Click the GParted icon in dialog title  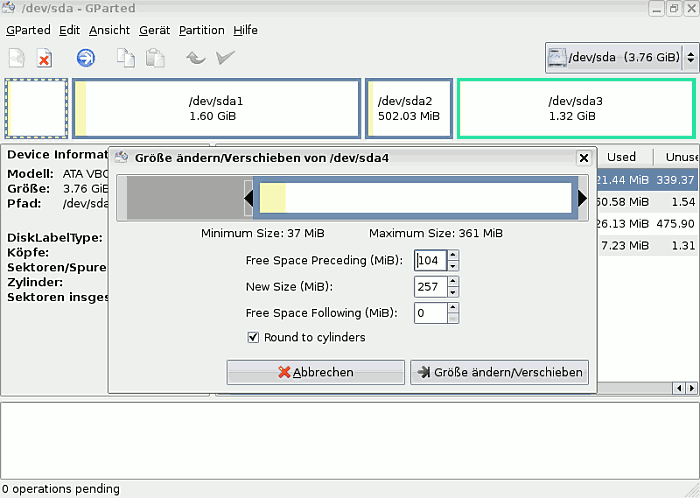[121, 158]
